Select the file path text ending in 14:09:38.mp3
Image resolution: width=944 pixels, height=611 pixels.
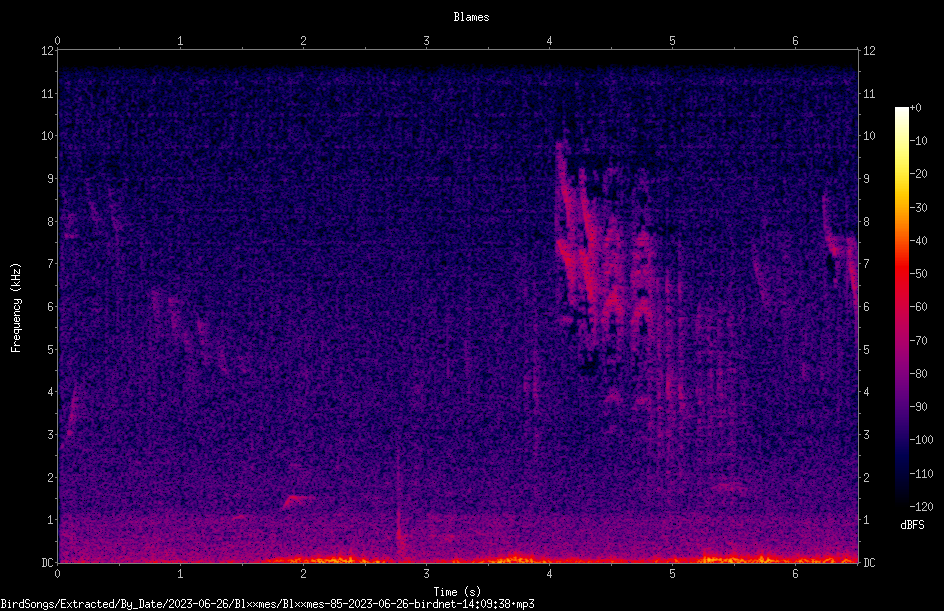[x=267, y=604]
